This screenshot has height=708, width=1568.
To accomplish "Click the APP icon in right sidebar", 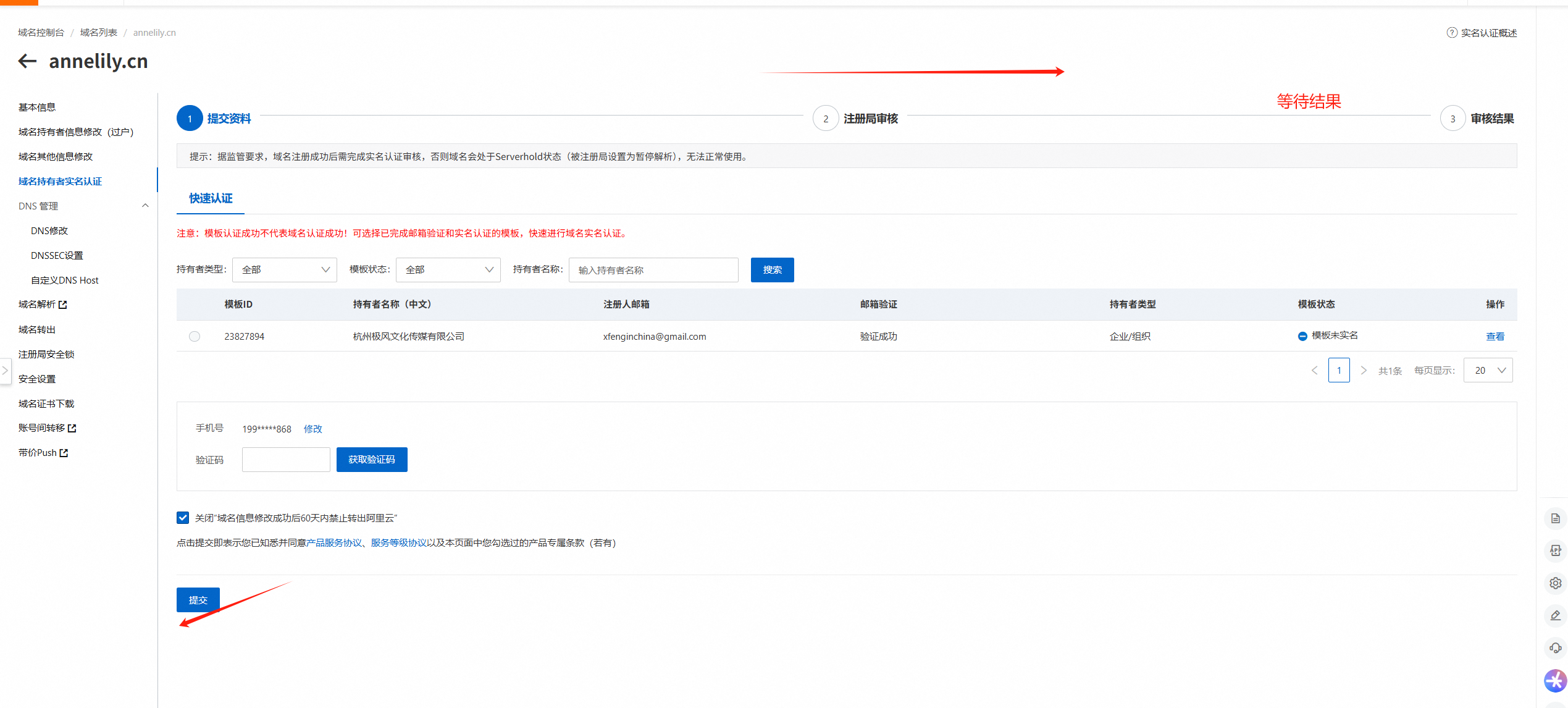I will [1555, 550].
